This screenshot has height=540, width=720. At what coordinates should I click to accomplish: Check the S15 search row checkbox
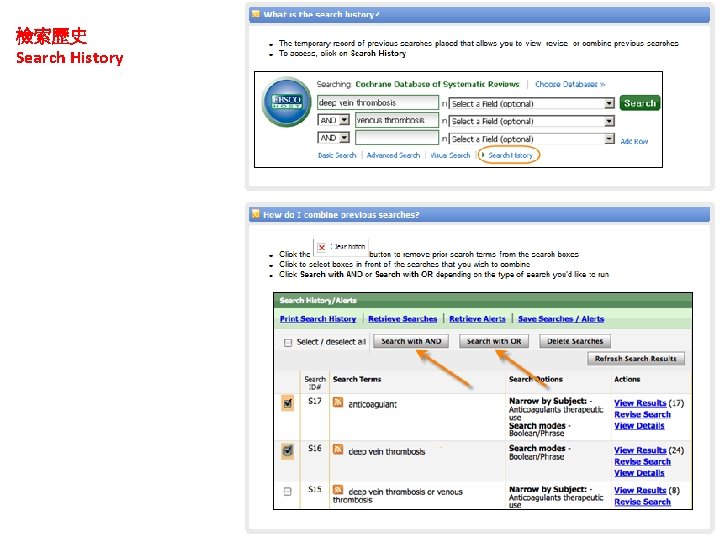pos(287,492)
